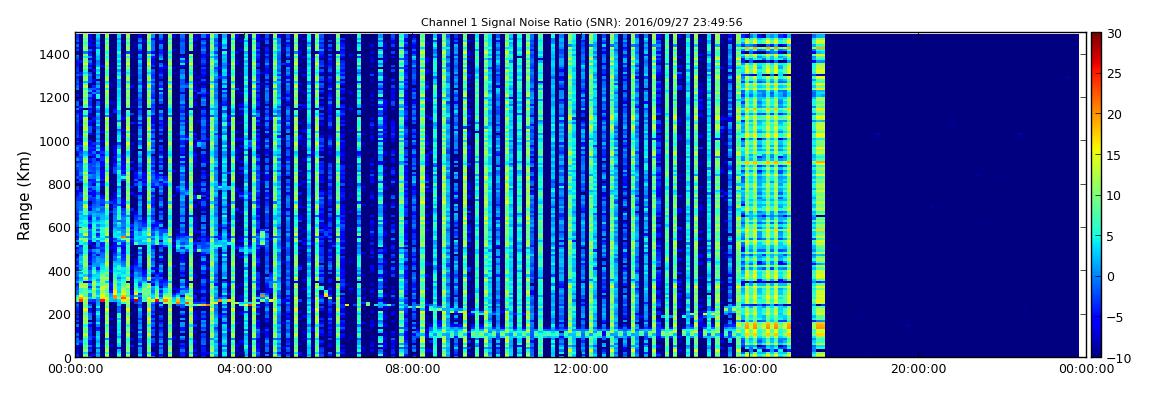
Task: Click the "Range (Km)" y-axis label
Action: (x=24, y=196)
